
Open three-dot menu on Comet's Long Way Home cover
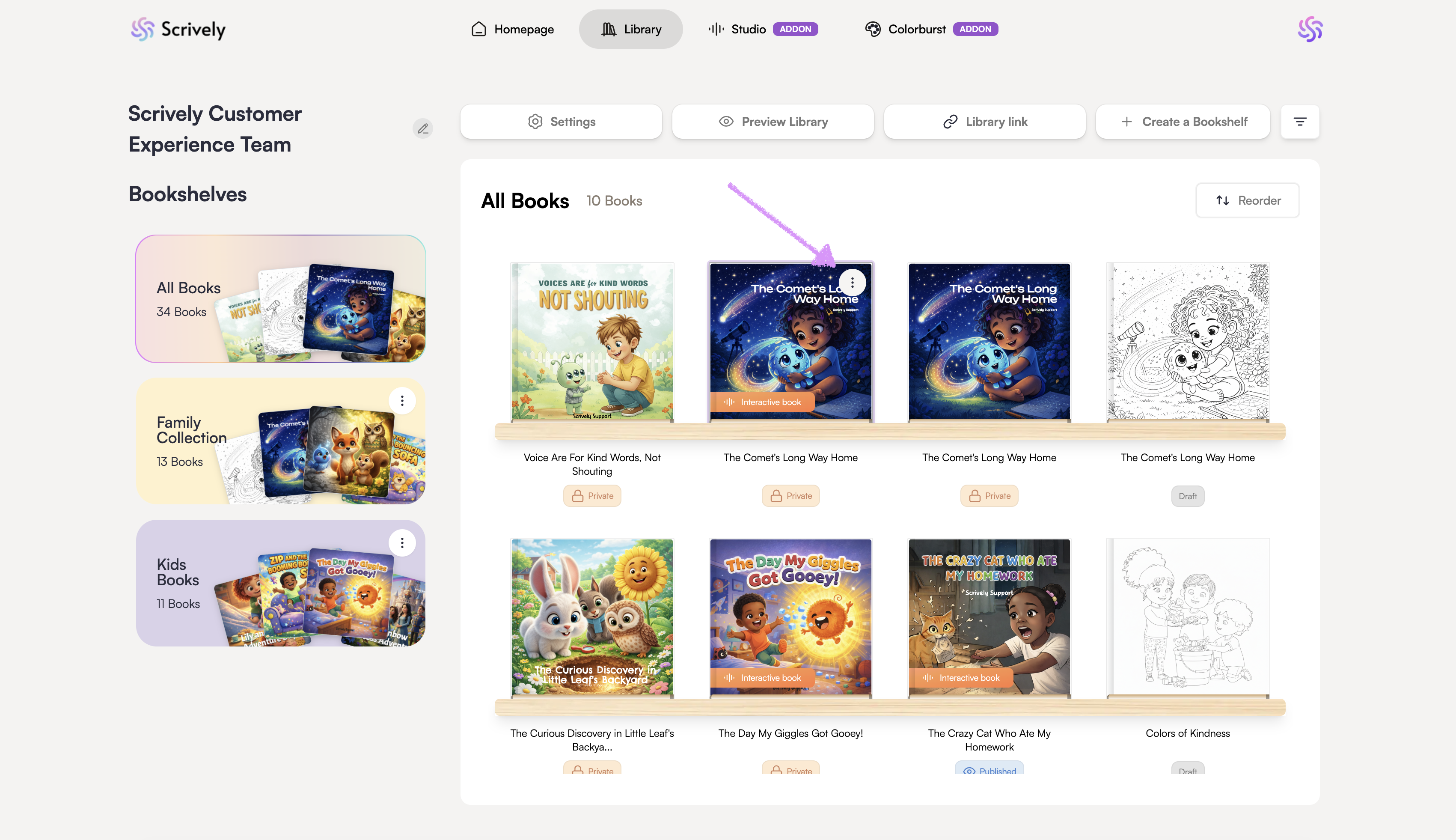pyautogui.click(x=852, y=282)
